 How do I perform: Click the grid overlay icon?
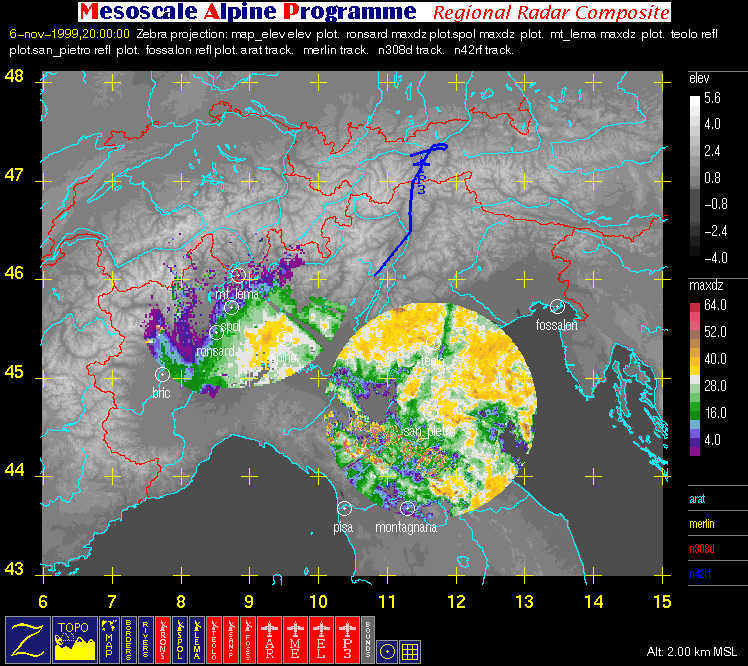tap(410, 649)
